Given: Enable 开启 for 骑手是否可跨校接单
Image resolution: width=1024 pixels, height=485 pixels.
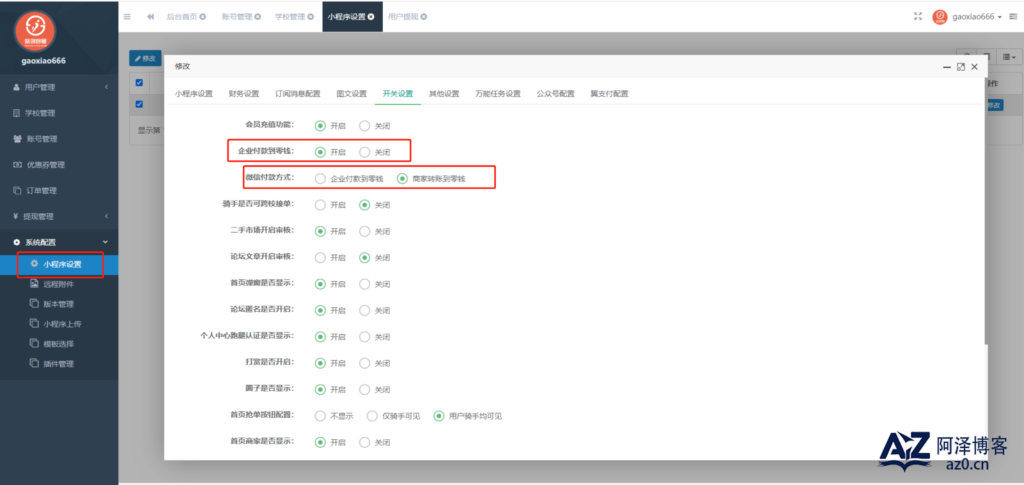Looking at the screenshot, I should (320, 205).
